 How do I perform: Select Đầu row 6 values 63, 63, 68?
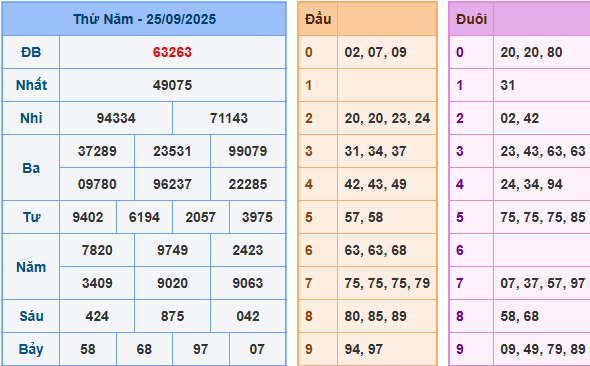376,251
